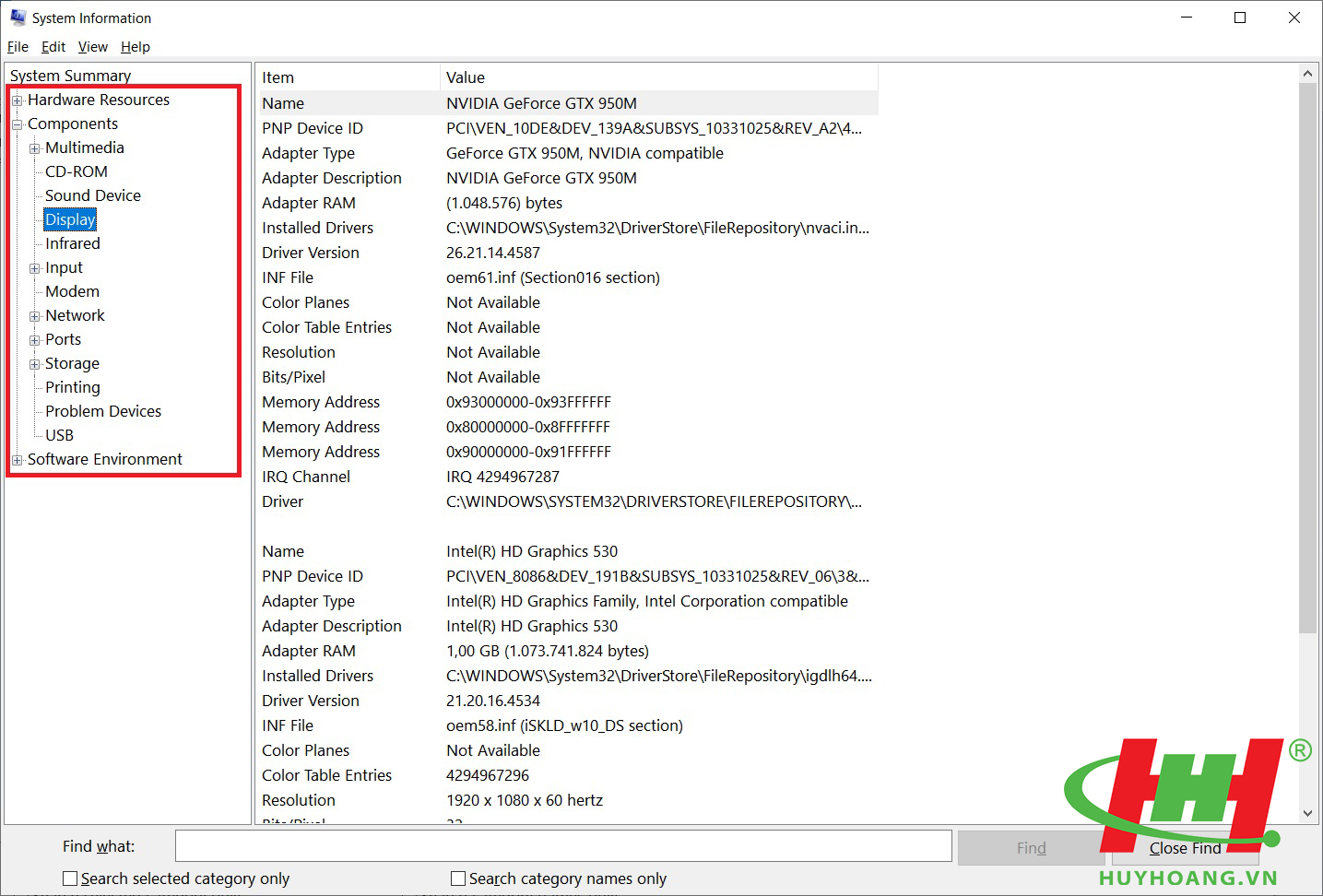Select the Modem category
The width and height of the screenshot is (1323, 896).
tap(72, 291)
